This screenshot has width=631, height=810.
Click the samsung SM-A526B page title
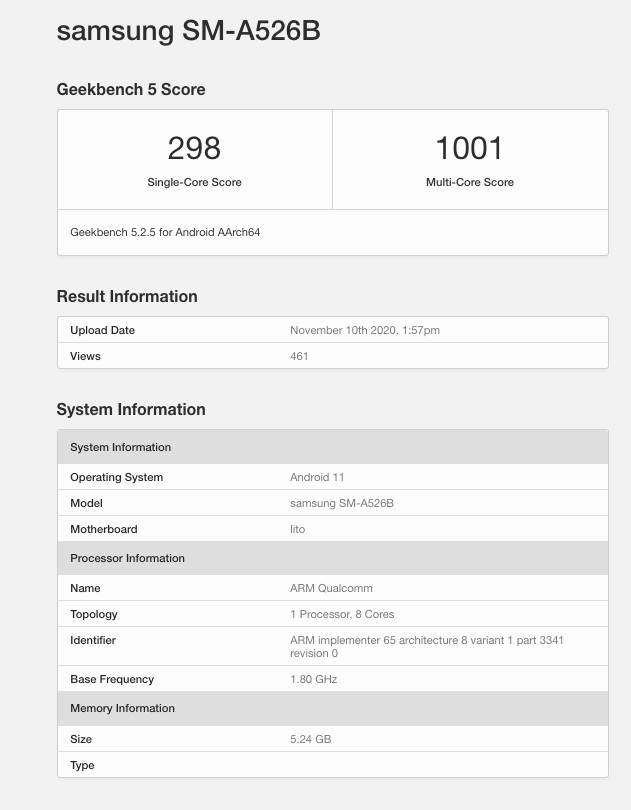pos(189,31)
